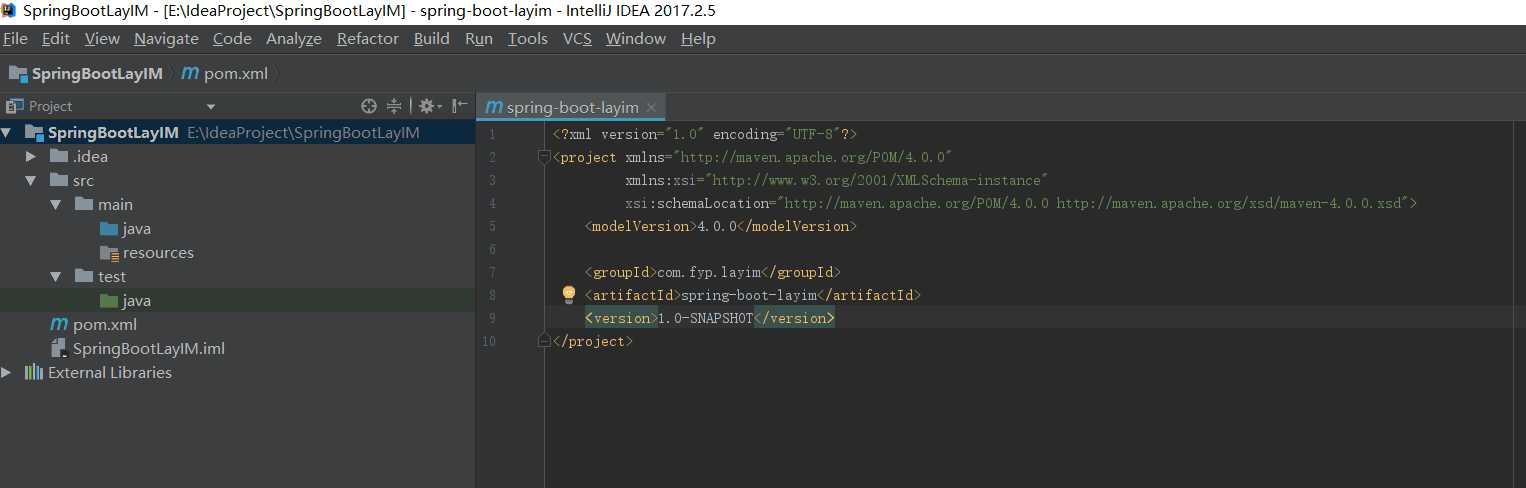This screenshot has width=1526, height=488.
Task: Select the spring-boot-layim editor tab
Action: click(570, 107)
